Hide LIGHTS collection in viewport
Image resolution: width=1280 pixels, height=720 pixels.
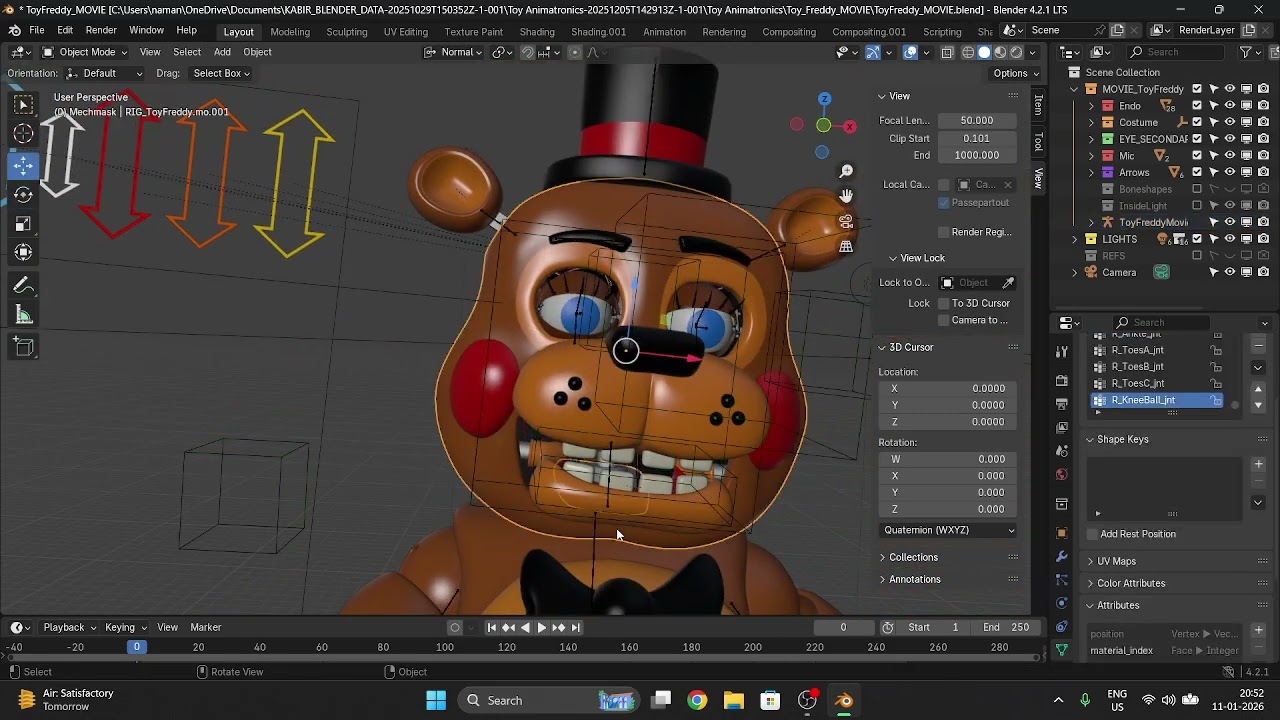1230,239
